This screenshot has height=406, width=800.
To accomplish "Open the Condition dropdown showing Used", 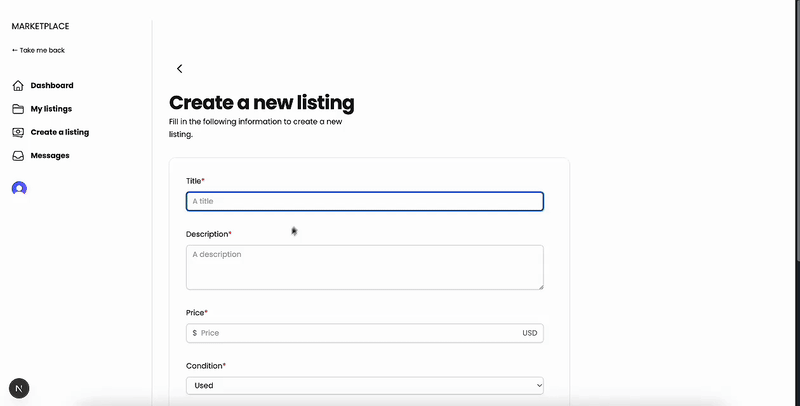I will [365, 386].
